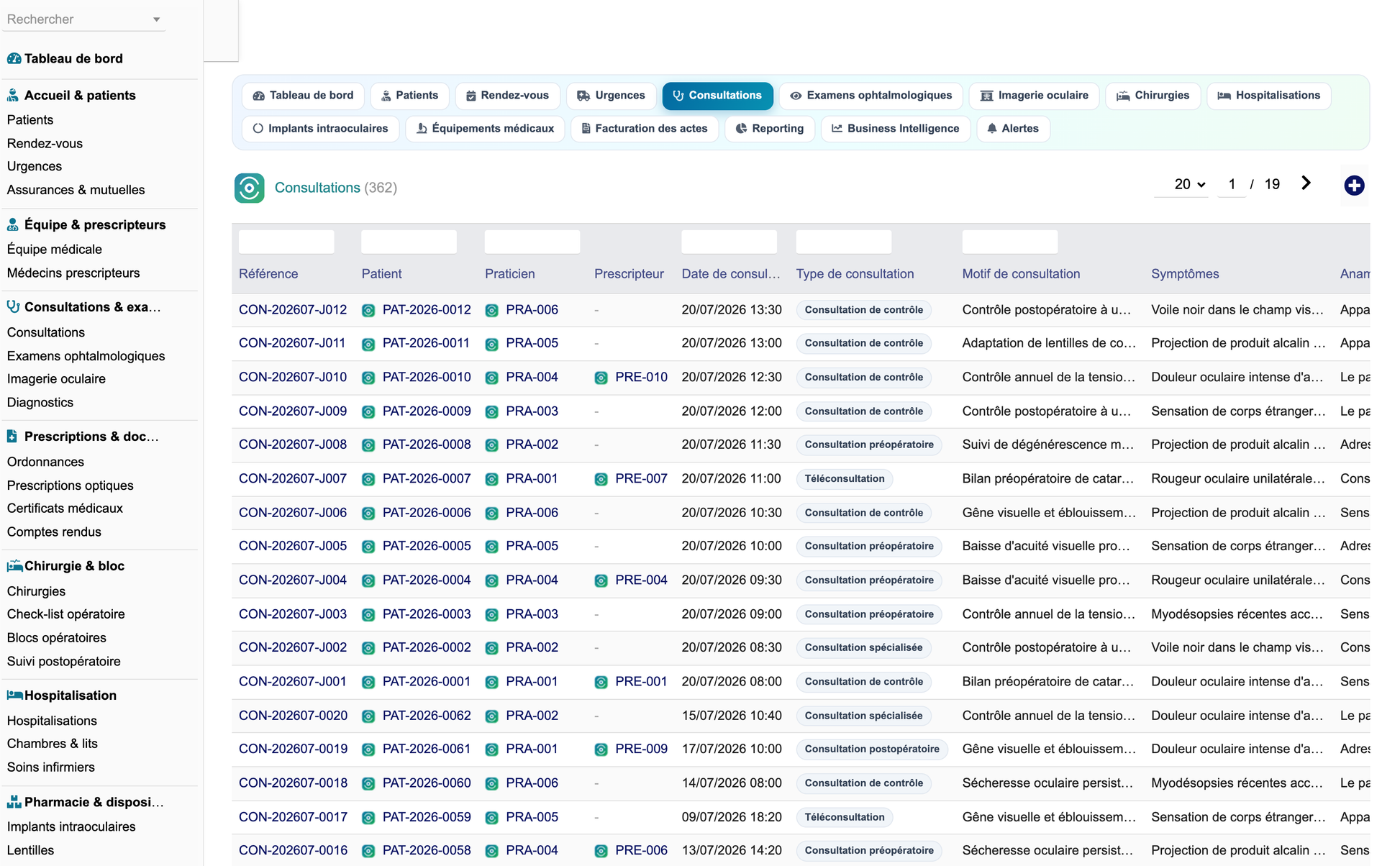
Task: Click the prescriber icon beside PRE-009
Action: pyautogui.click(x=601, y=749)
